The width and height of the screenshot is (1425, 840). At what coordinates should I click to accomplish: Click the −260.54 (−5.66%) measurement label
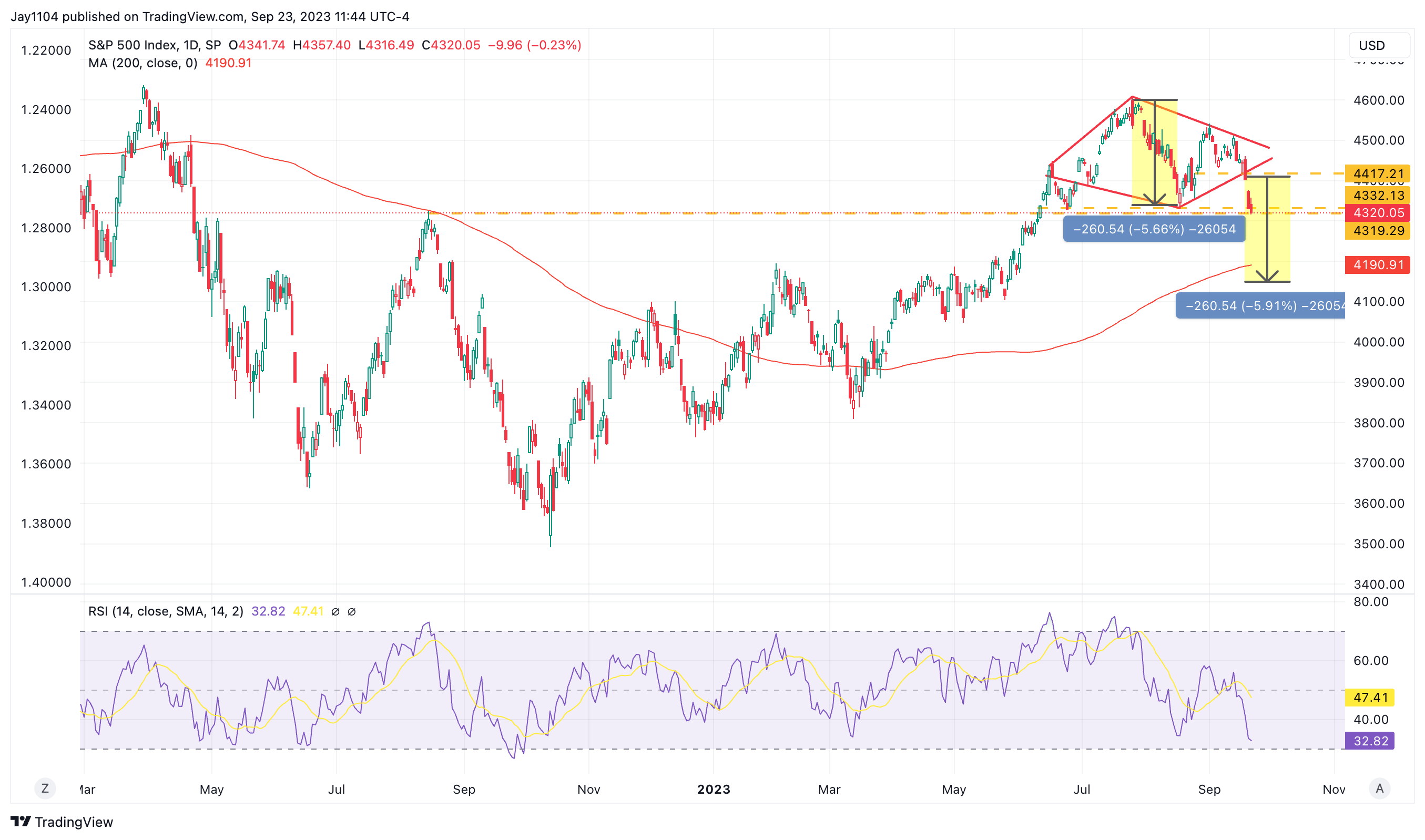(1154, 229)
